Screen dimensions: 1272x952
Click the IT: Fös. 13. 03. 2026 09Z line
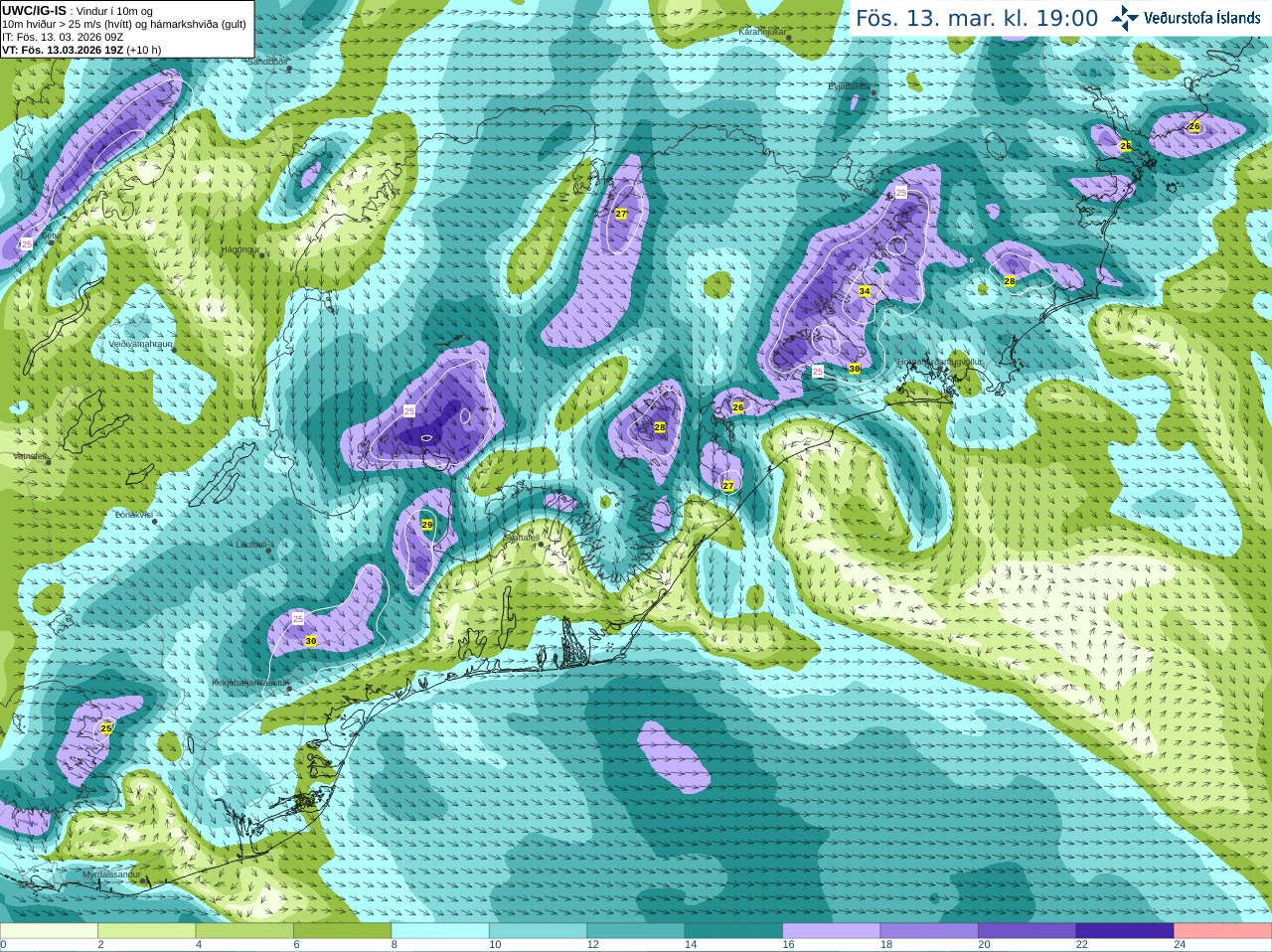pyautogui.click(x=63, y=37)
